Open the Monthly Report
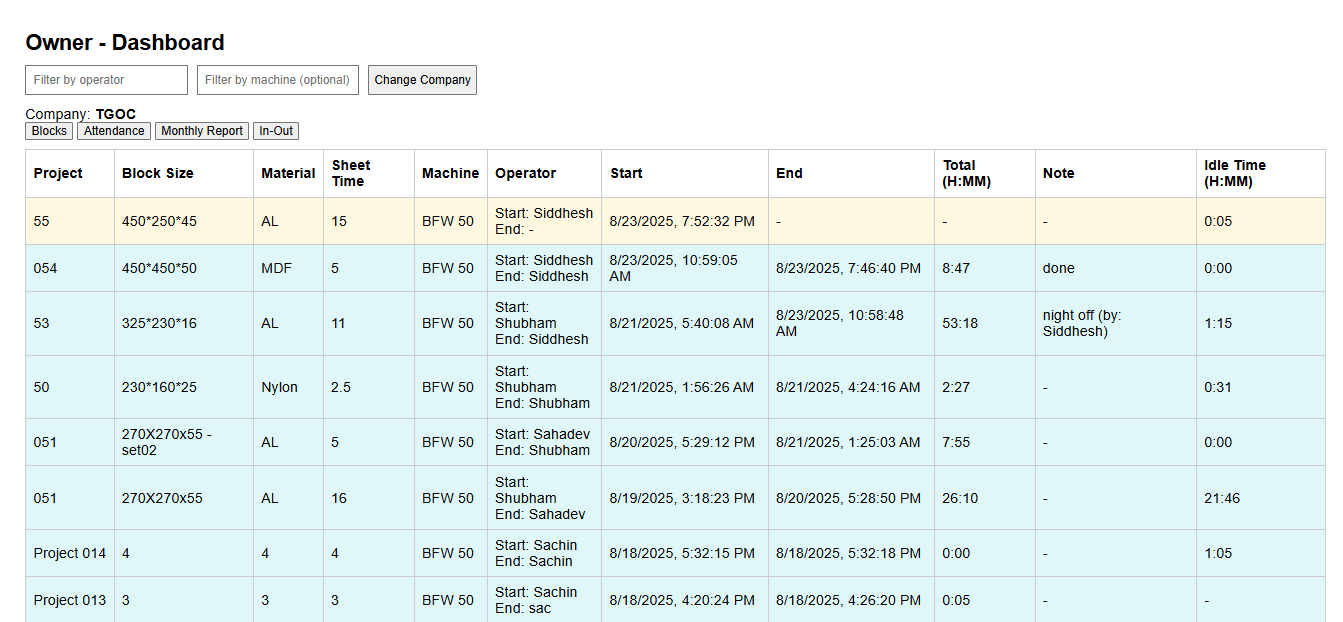This screenshot has height=622, width=1343. [x=202, y=131]
